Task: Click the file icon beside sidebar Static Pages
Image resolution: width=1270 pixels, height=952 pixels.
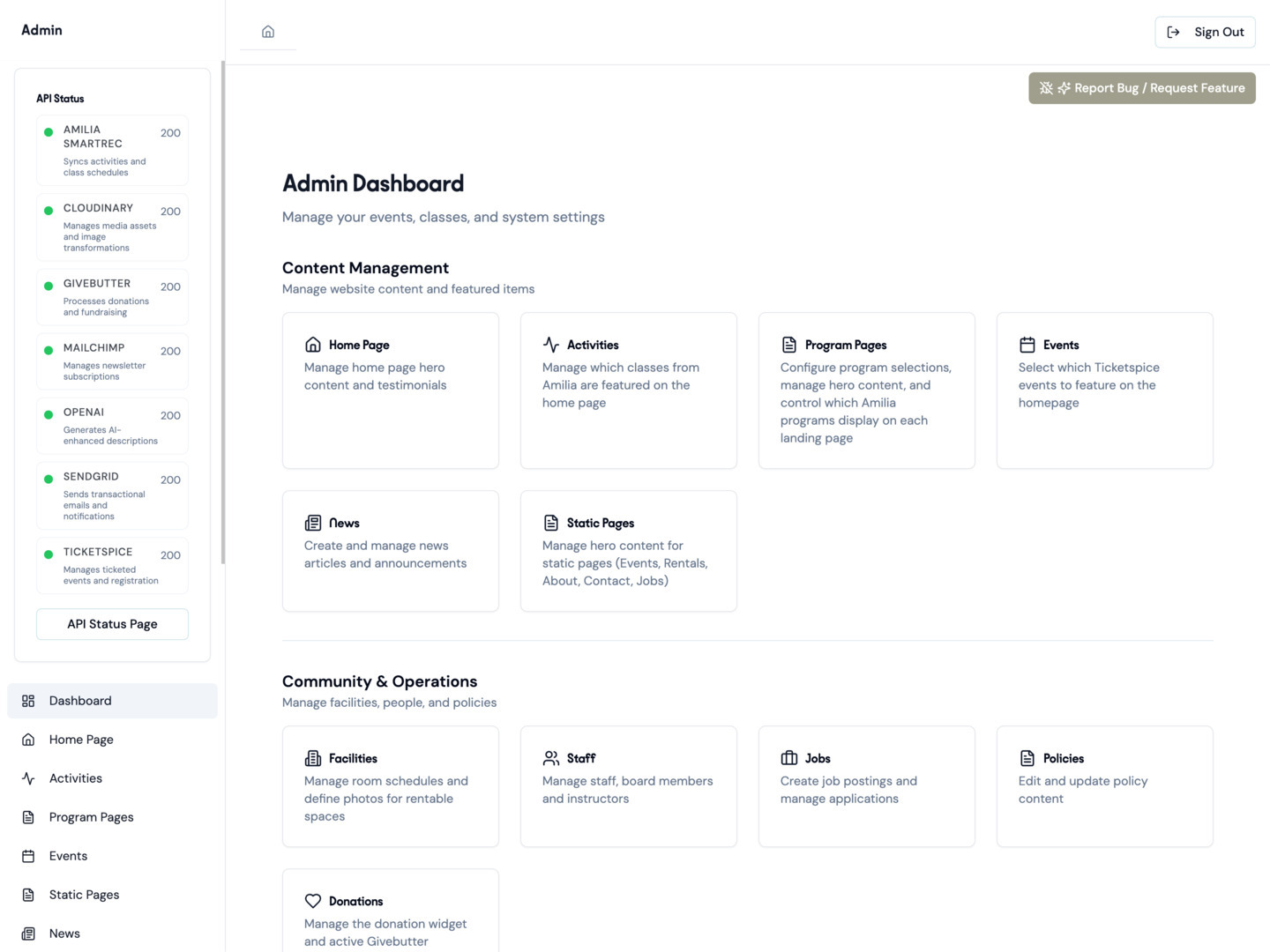Action: (28, 895)
